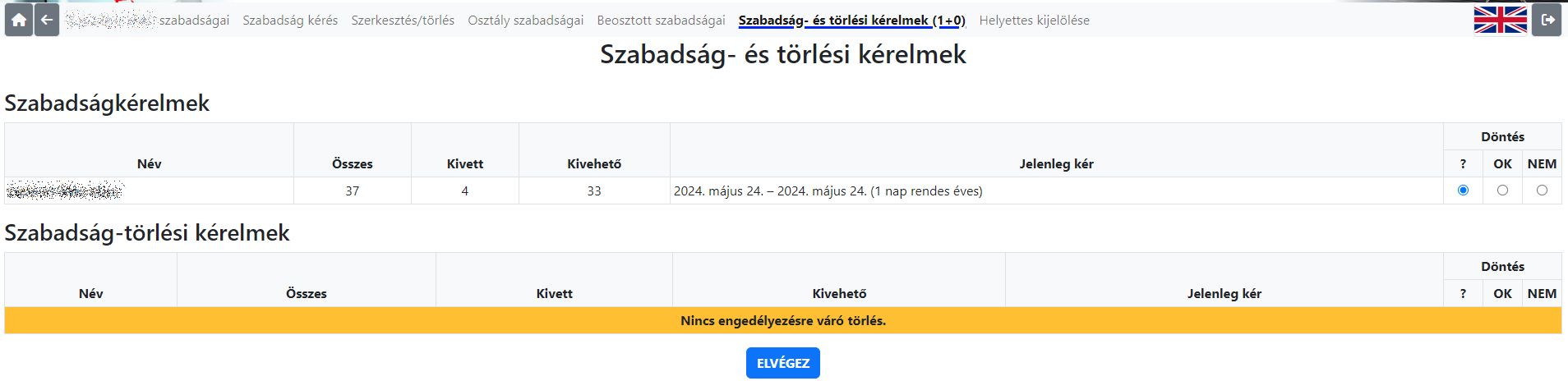Reject the request with NEM radio
The image size is (1568, 381).
pyautogui.click(x=1542, y=190)
